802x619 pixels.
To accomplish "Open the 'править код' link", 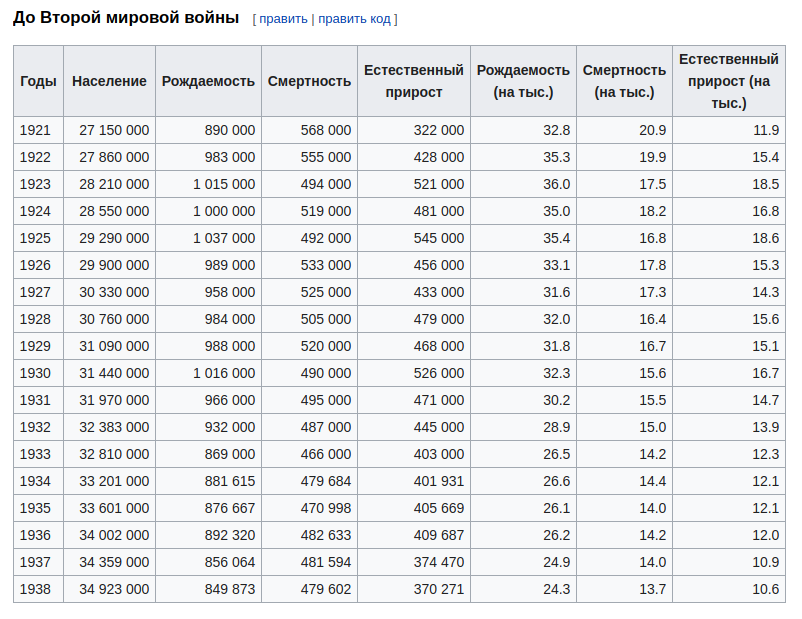I will click(x=354, y=19).
